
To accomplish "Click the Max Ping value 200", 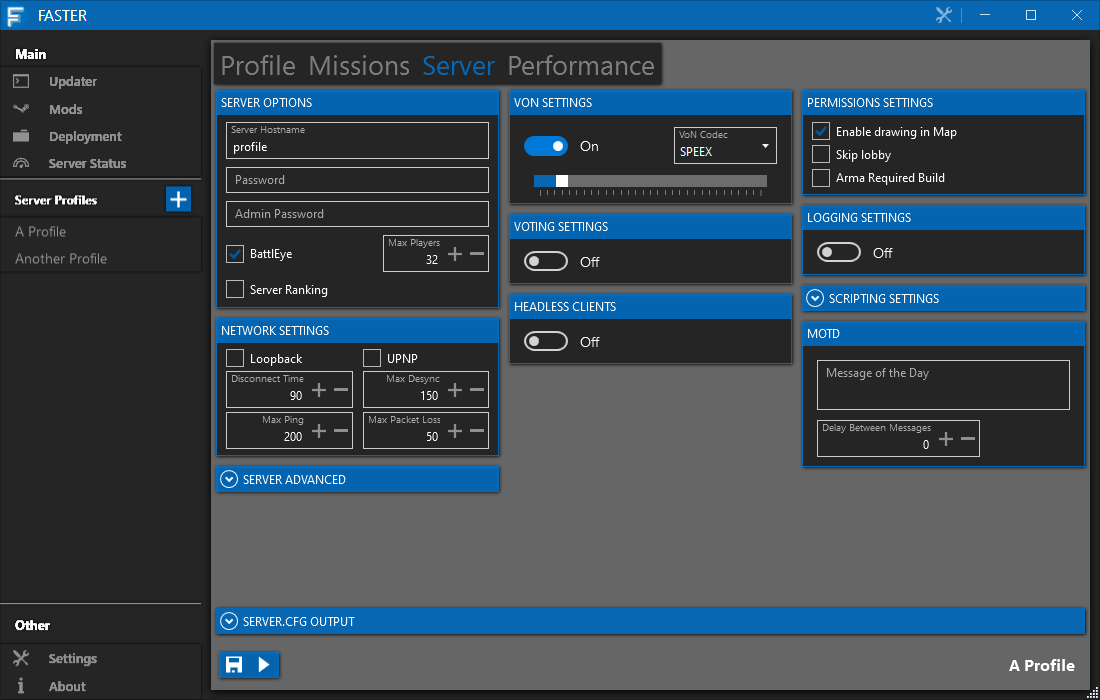I will coord(293,437).
